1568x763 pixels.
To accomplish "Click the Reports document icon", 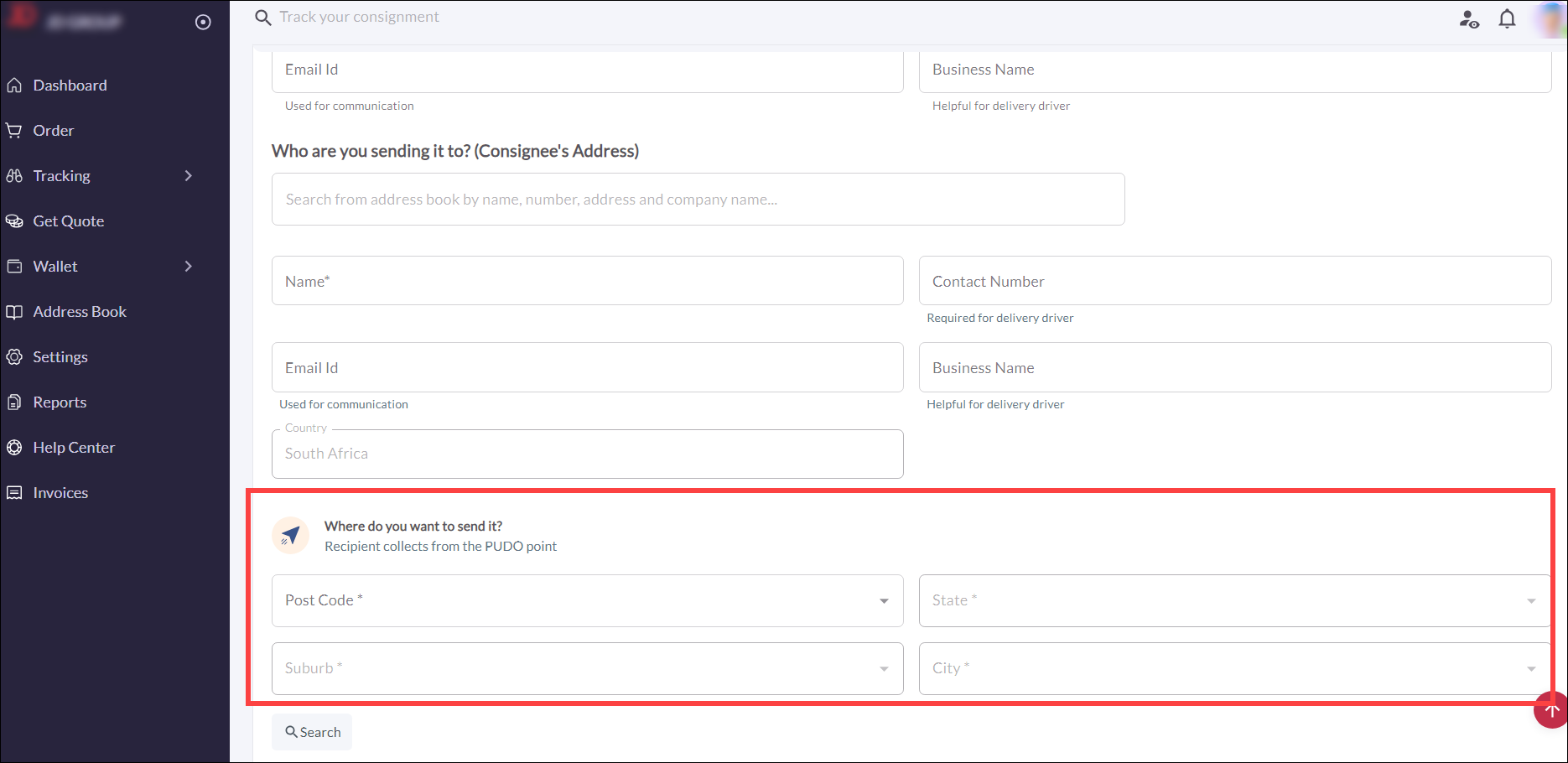I will [x=14, y=402].
